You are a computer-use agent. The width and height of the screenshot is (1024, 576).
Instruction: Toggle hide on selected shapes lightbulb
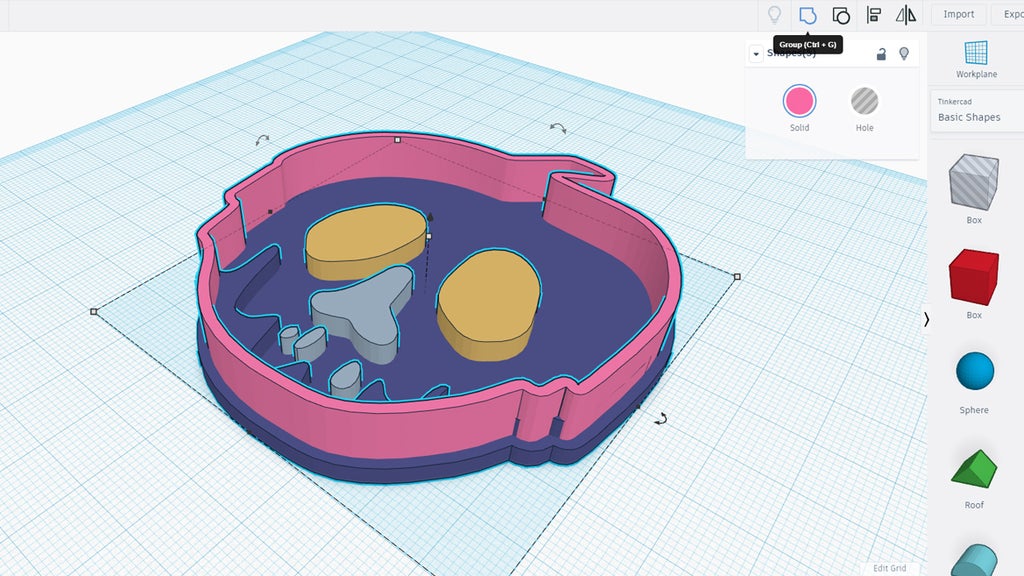(x=904, y=54)
